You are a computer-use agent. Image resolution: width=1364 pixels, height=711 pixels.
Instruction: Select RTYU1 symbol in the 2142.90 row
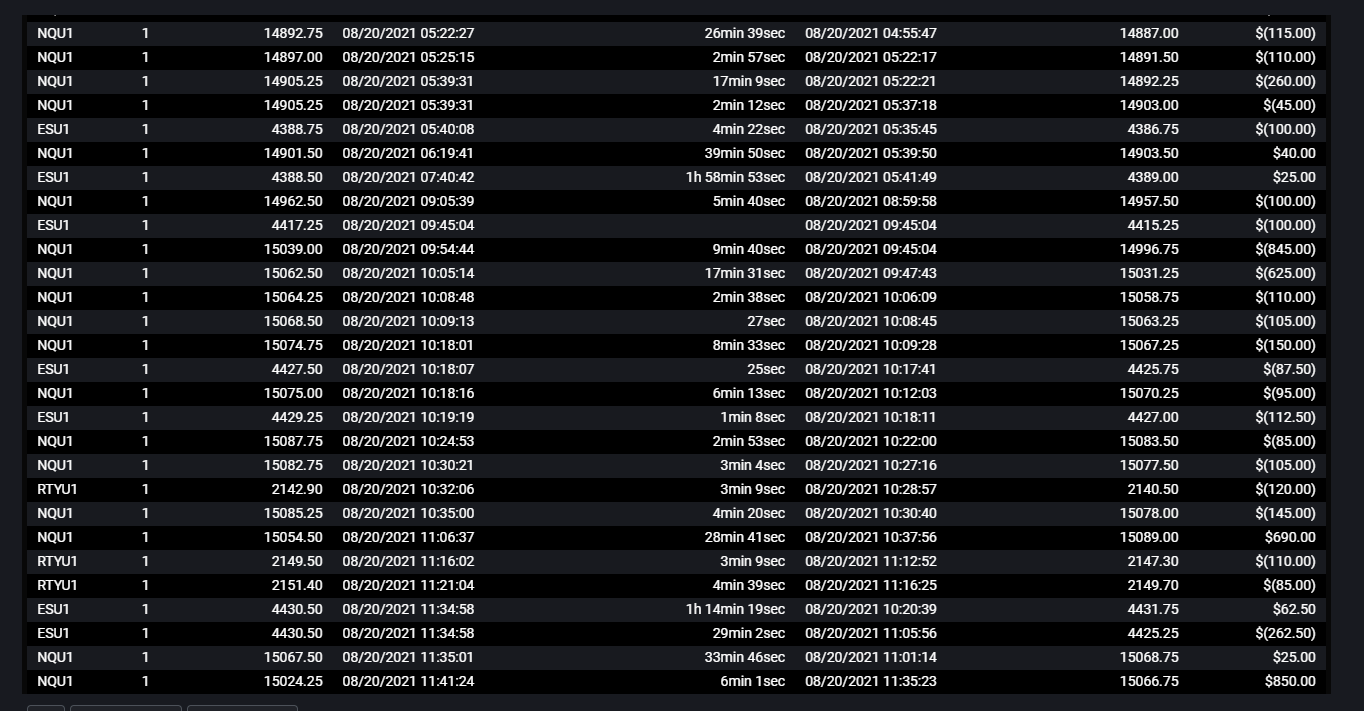pos(57,489)
